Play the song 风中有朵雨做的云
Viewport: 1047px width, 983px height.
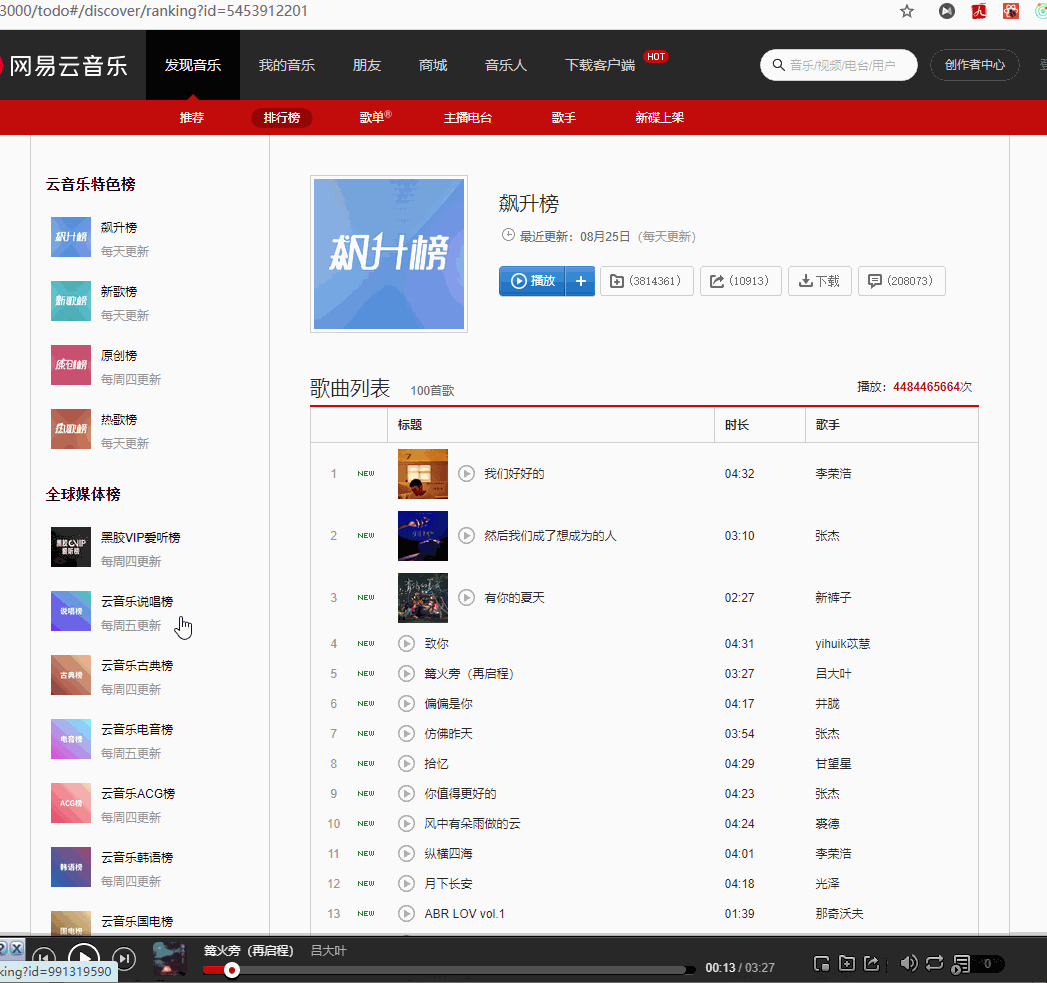[x=406, y=823]
